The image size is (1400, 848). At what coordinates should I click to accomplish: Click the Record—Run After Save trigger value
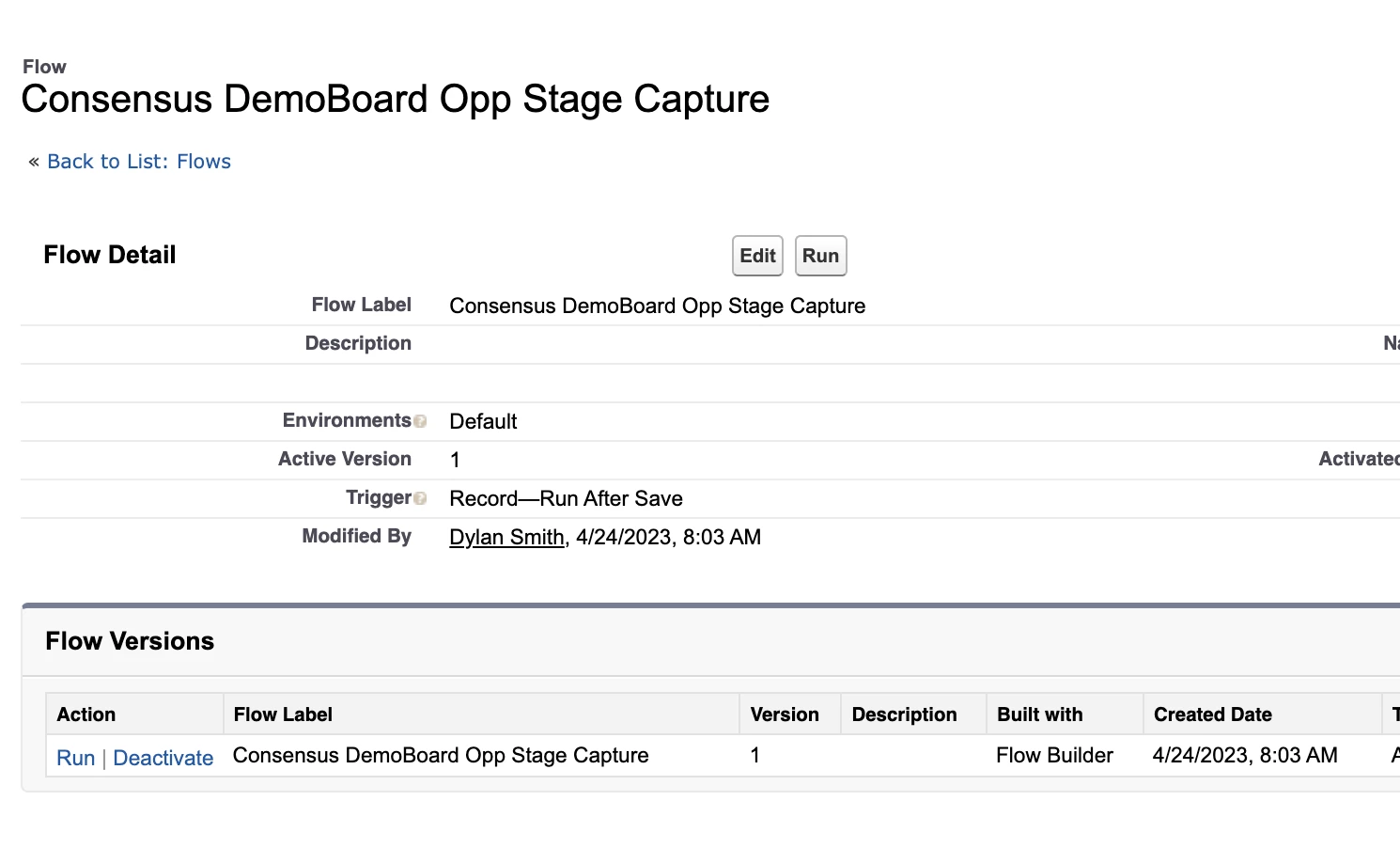(x=566, y=498)
